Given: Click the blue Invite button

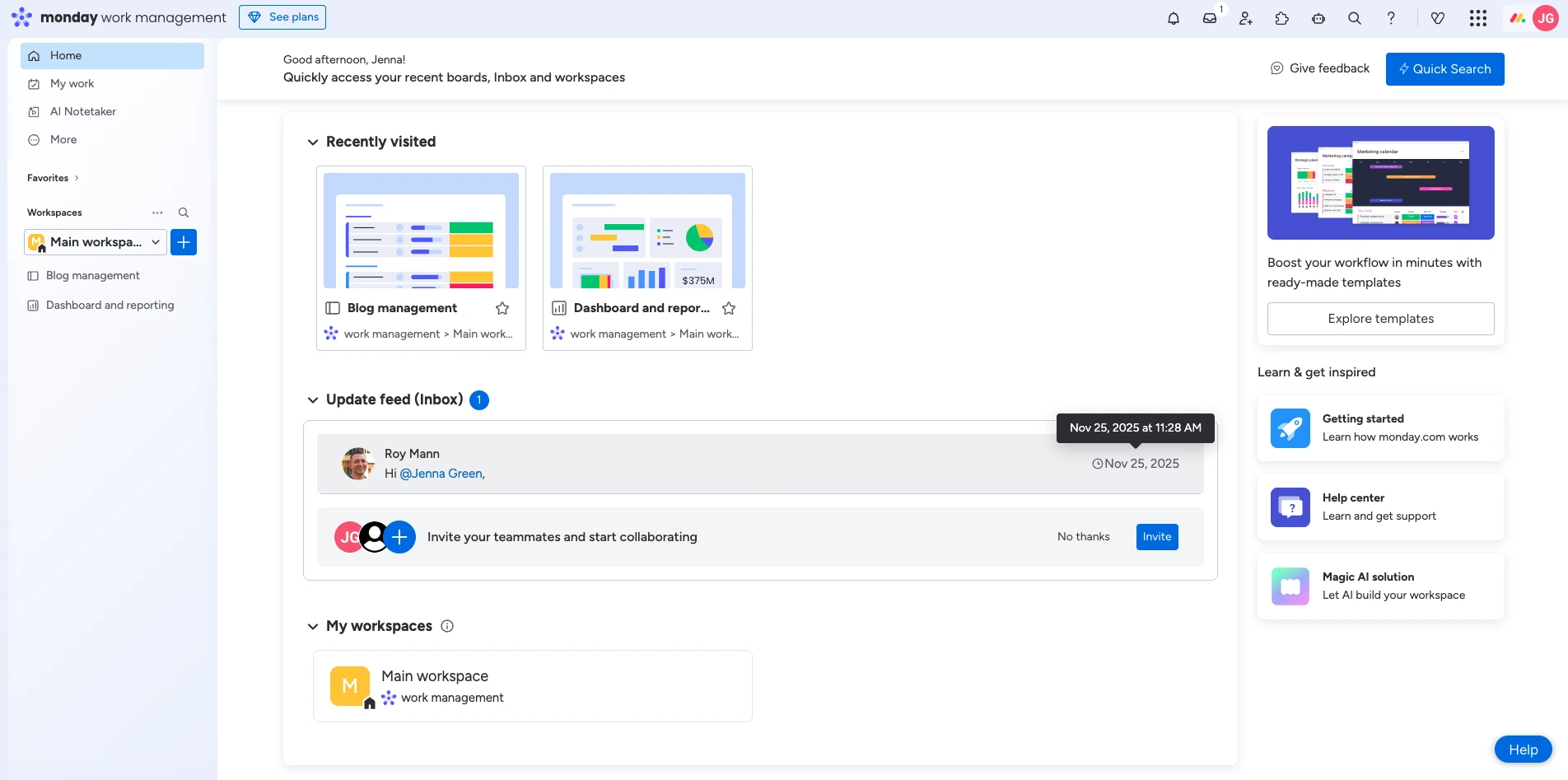Looking at the screenshot, I should tap(1157, 537).
